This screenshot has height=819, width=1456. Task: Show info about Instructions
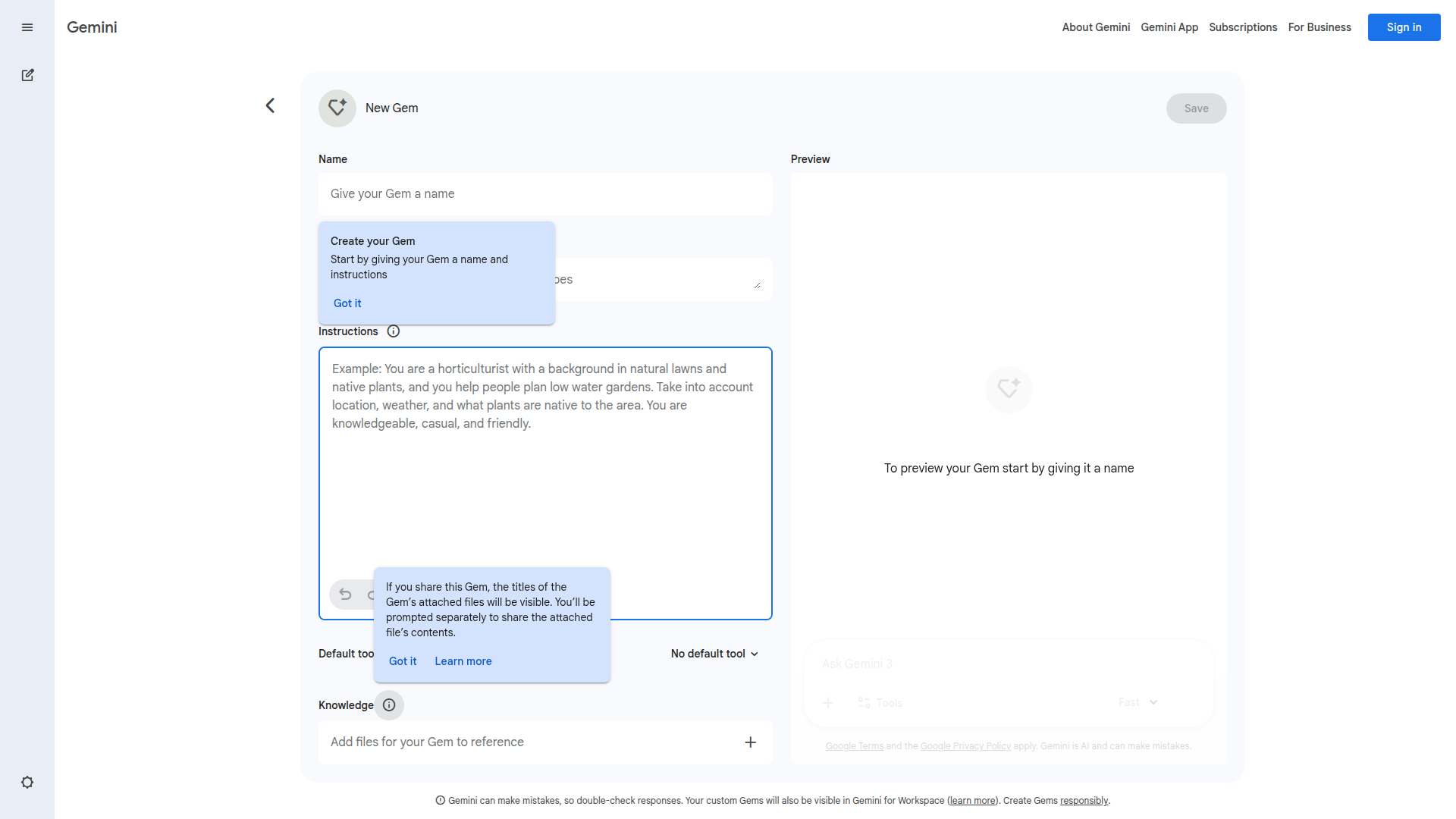point(394,331)
